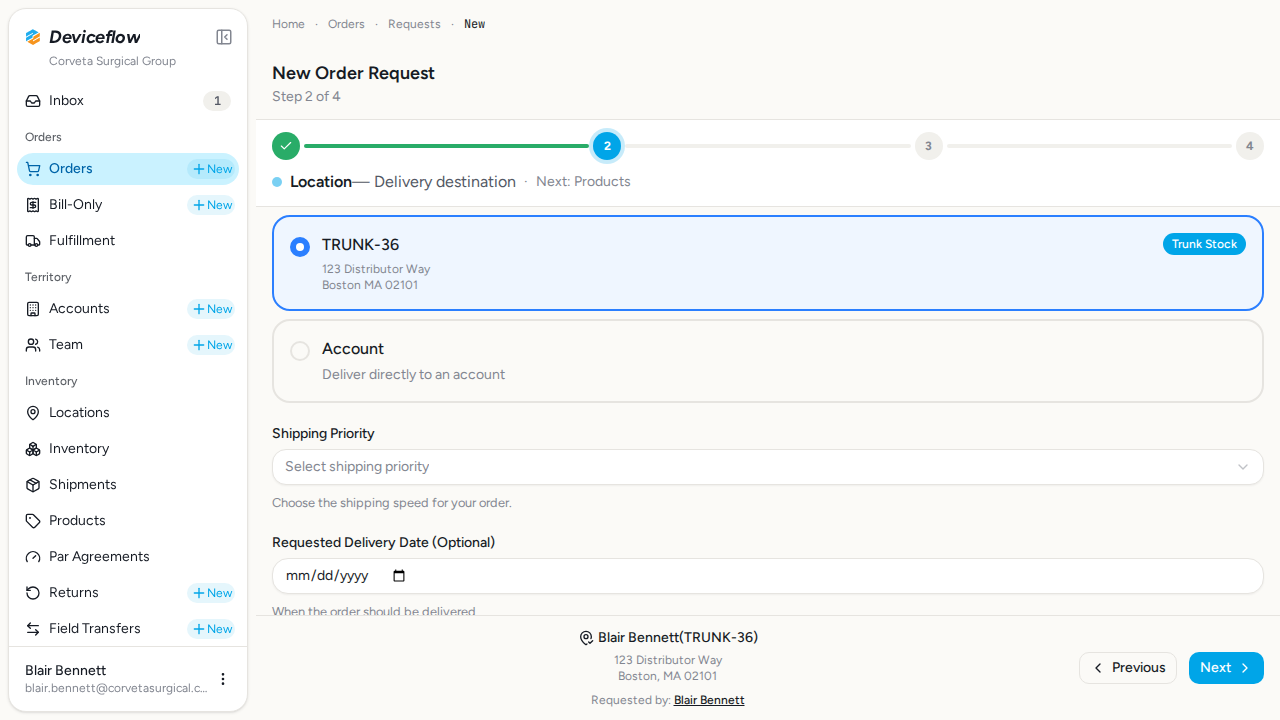Navigate to Home breadcrumb

288,24
